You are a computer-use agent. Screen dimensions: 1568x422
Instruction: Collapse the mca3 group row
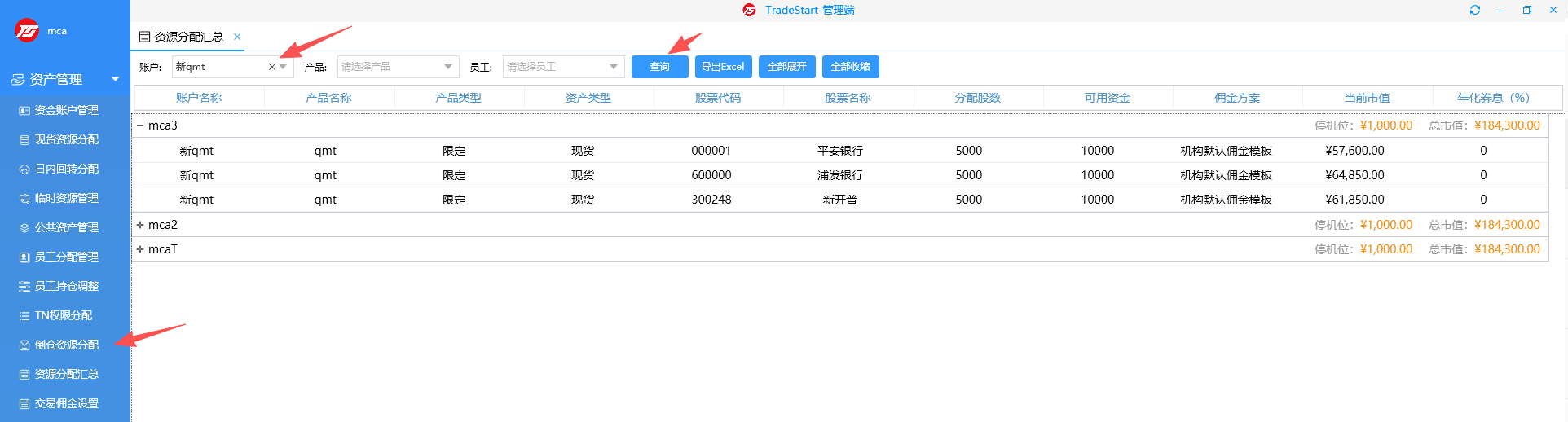pos(140,125)
